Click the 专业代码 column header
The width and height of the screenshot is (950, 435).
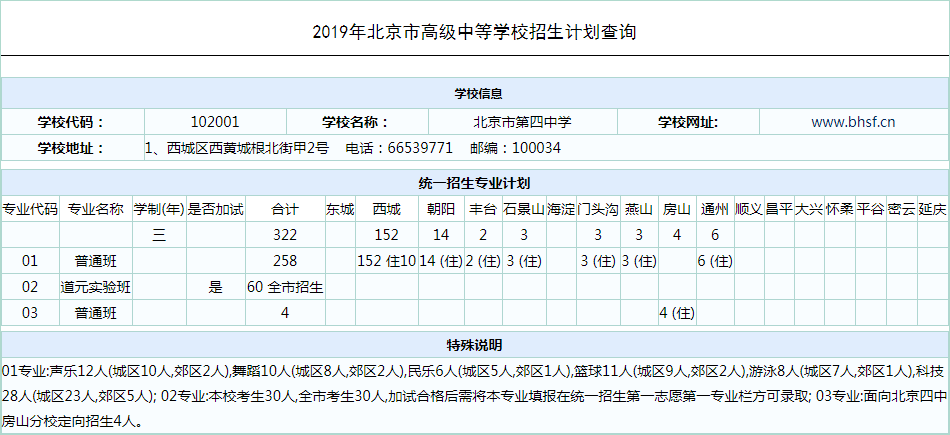click(x=30, y=209)
